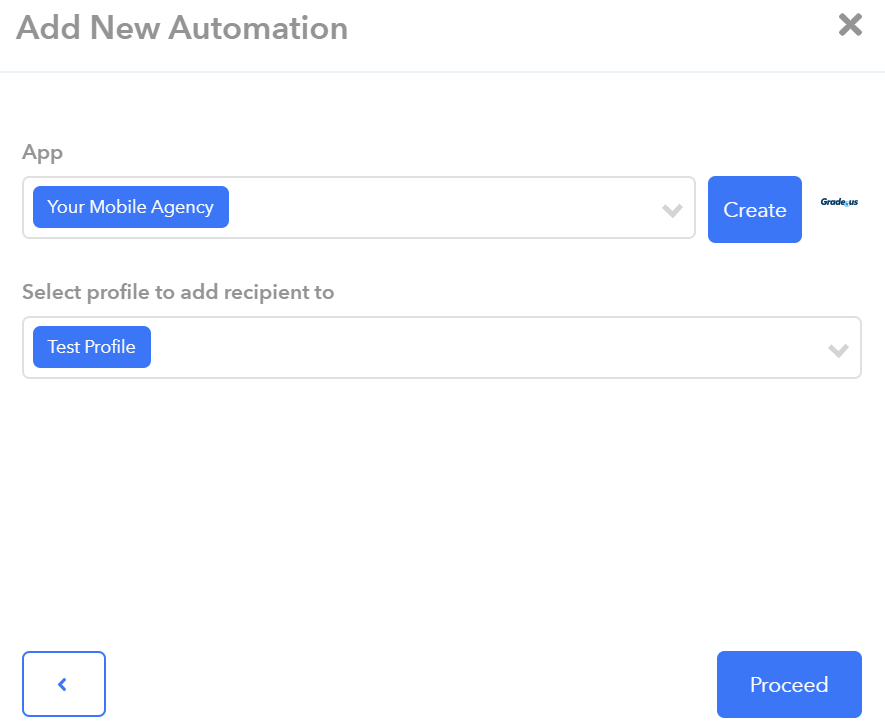Click the Proceed button

click(x=789, y=684)
